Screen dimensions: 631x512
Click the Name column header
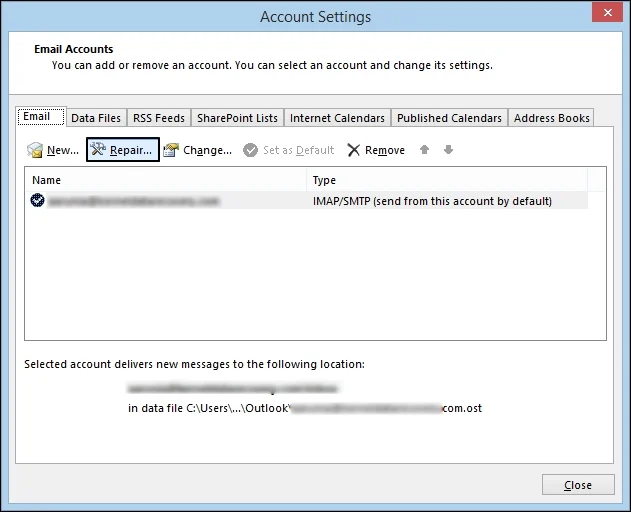pos(165,180)
